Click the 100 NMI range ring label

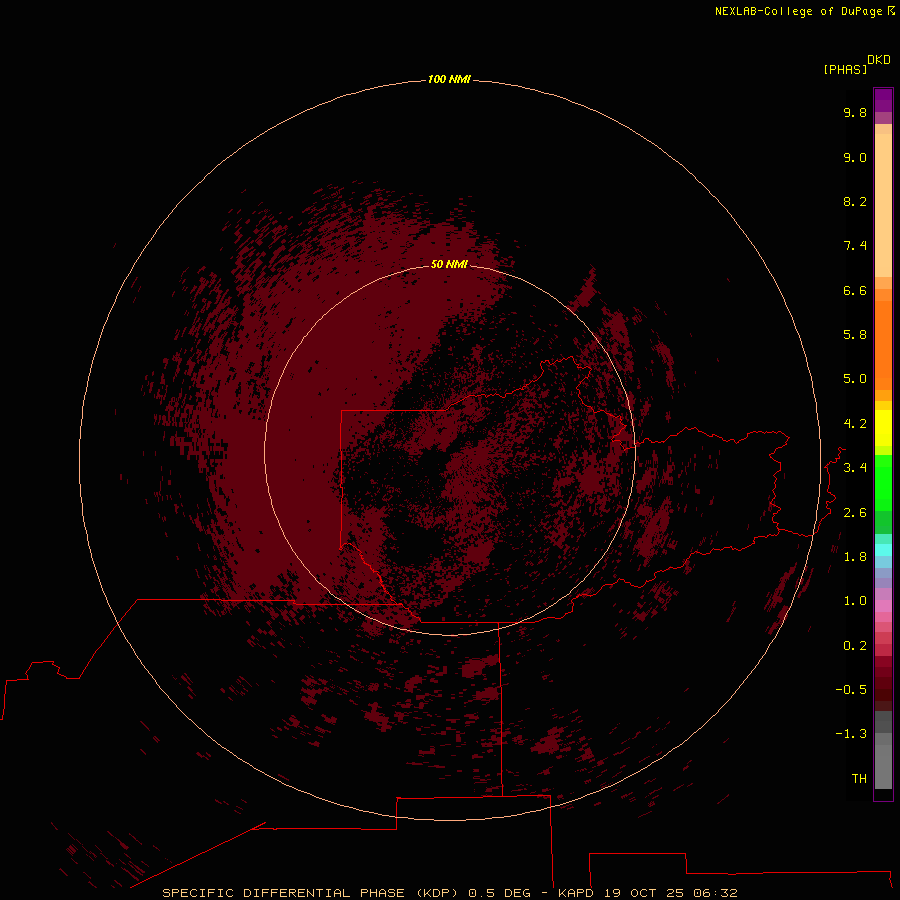pos(449,79)
